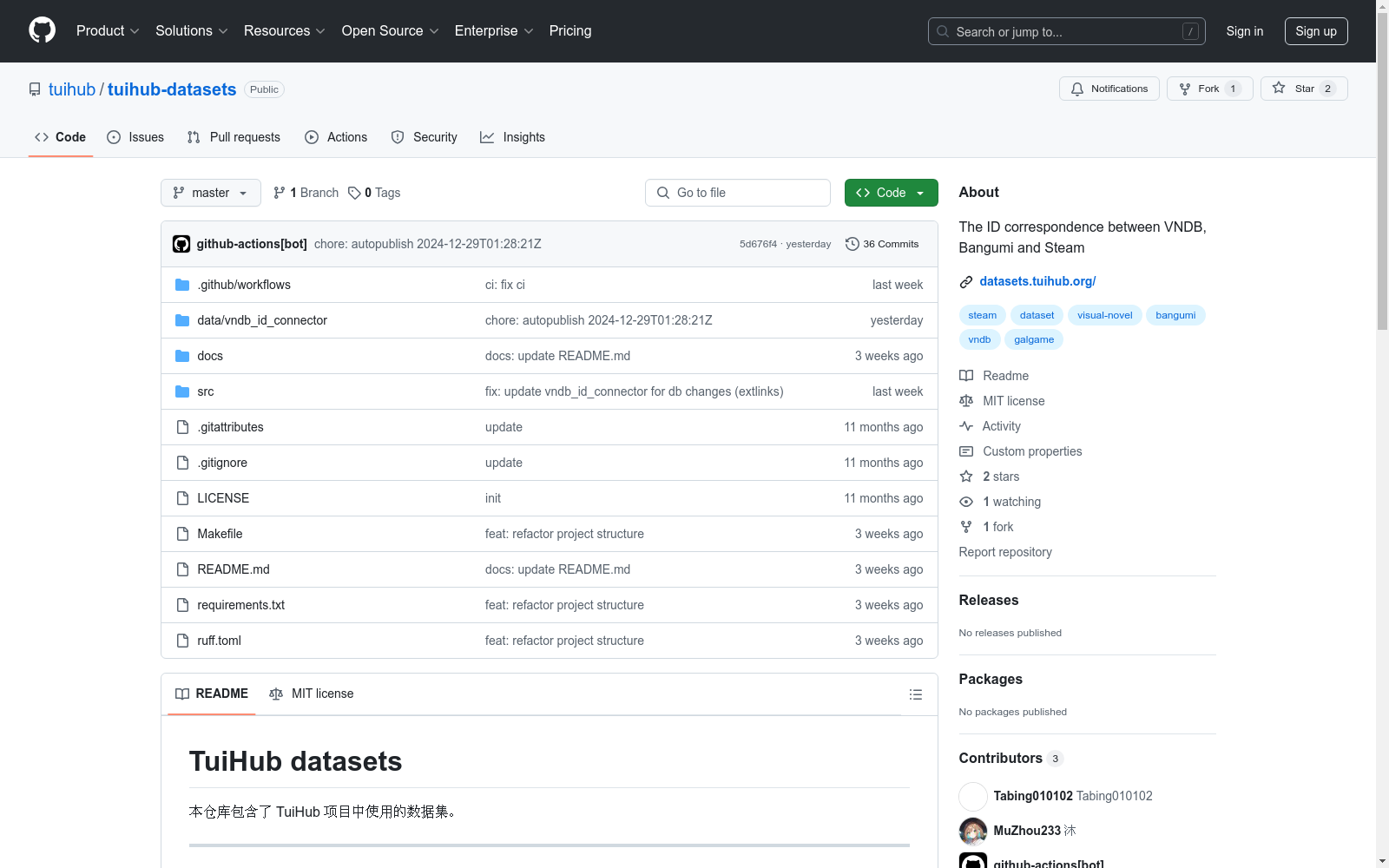Click the commit history clock icon
Image resolution: width=1389 pixels, height=868 pixels.
(x=852, y=244)
